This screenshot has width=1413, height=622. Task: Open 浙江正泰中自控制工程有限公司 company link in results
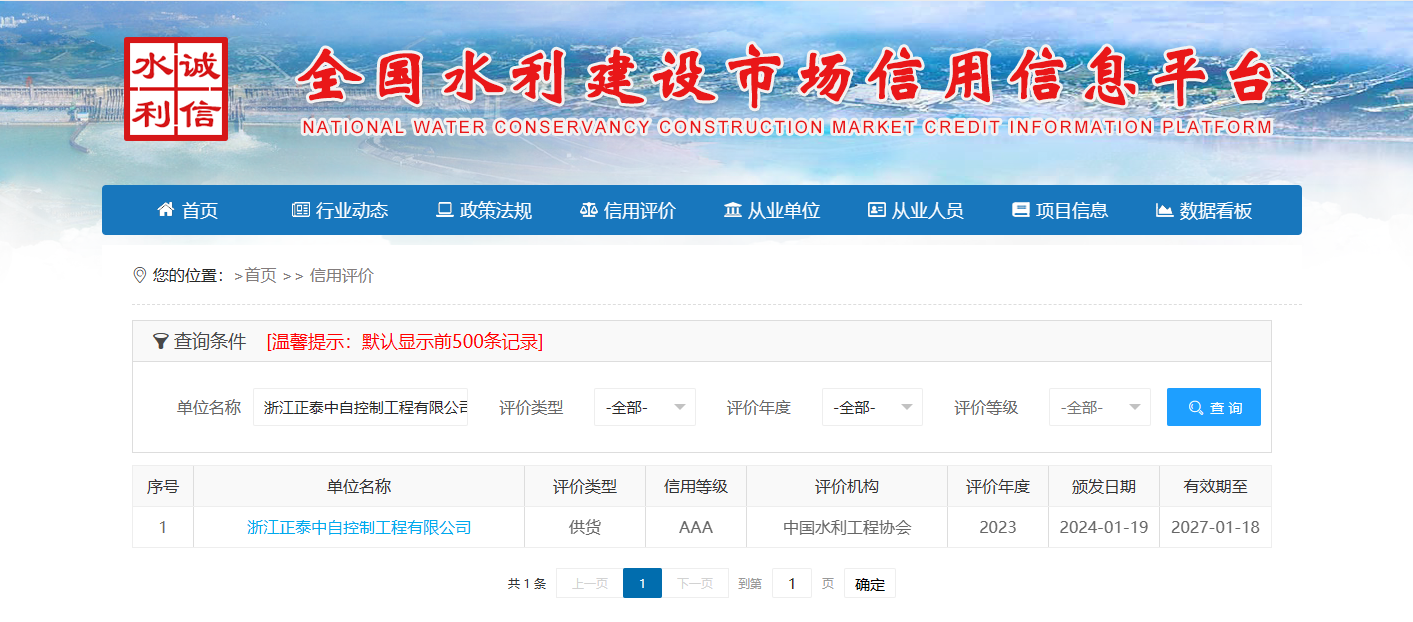pyautogui.click(x=359, y=527)
